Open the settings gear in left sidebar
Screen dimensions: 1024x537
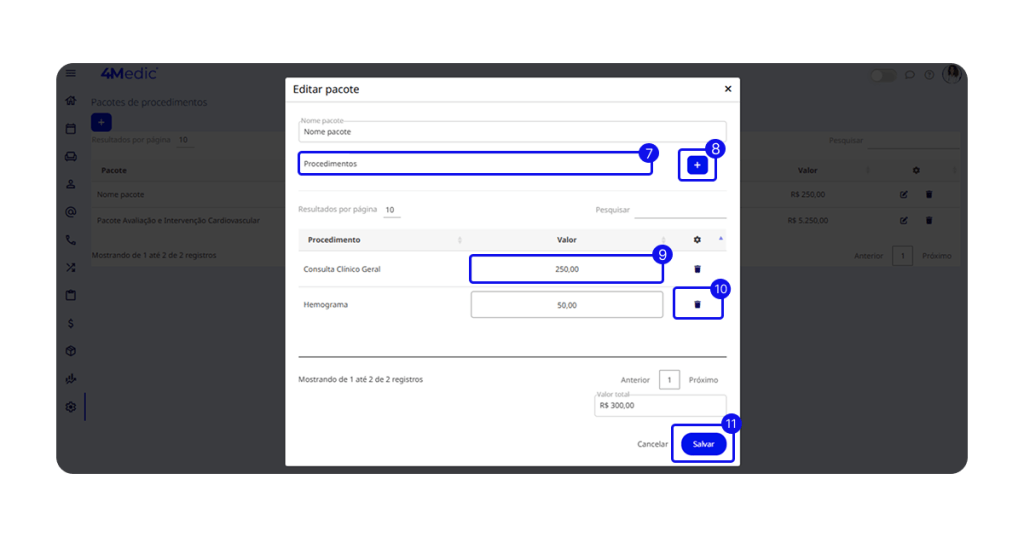70,407
